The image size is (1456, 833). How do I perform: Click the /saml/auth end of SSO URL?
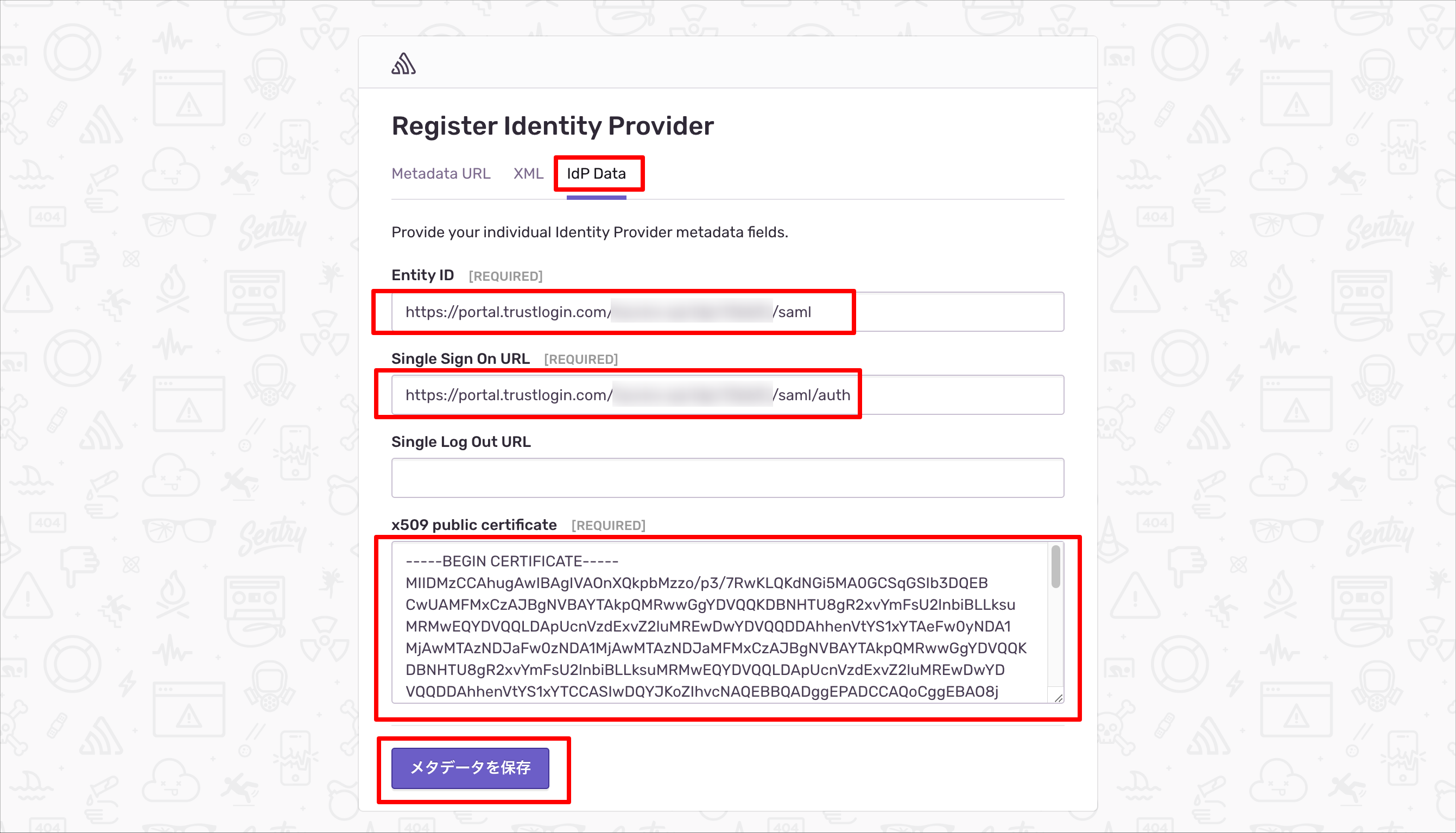pyautogui.click(x=812, y=395)
